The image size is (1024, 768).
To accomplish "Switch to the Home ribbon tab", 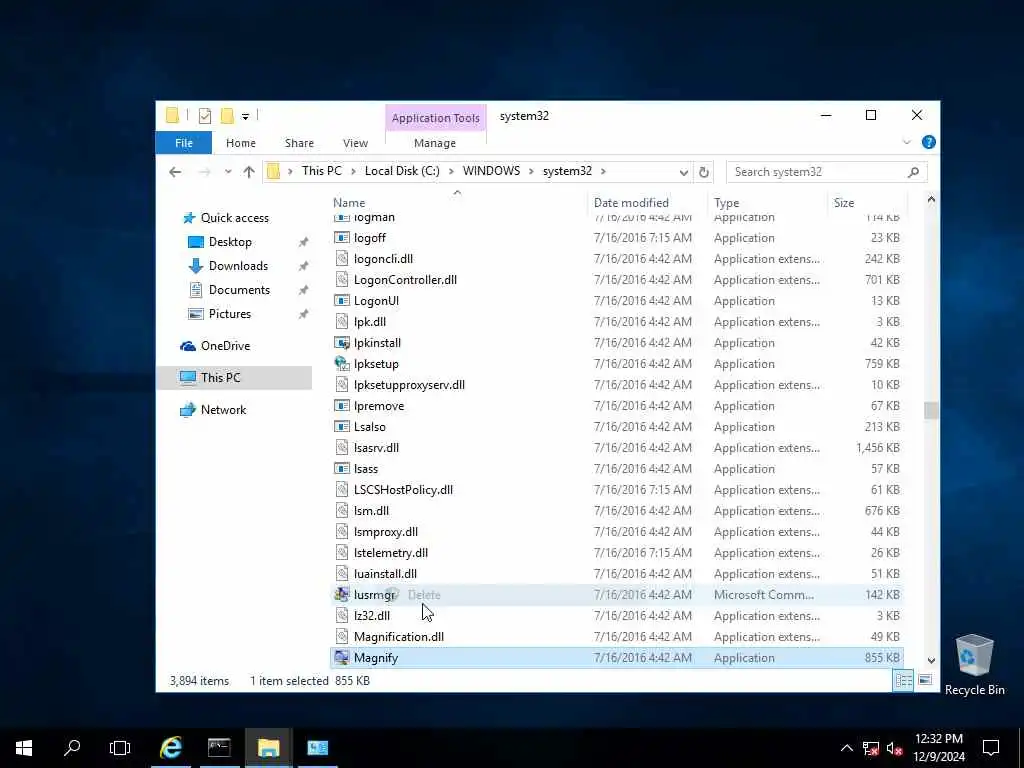I will pos(241,143).
